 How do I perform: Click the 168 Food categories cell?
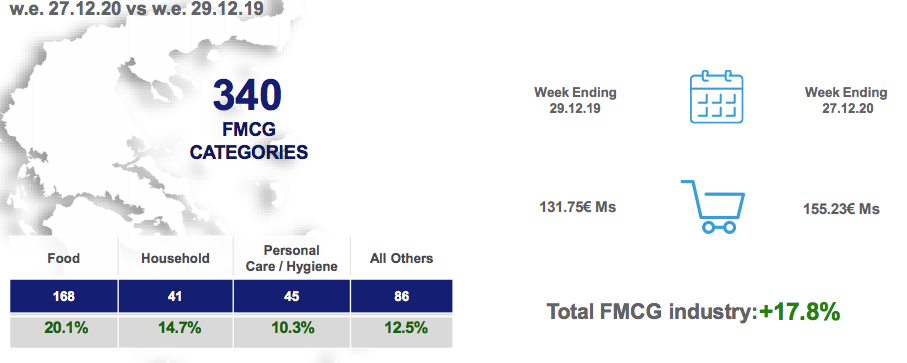(x=64, y=297)
